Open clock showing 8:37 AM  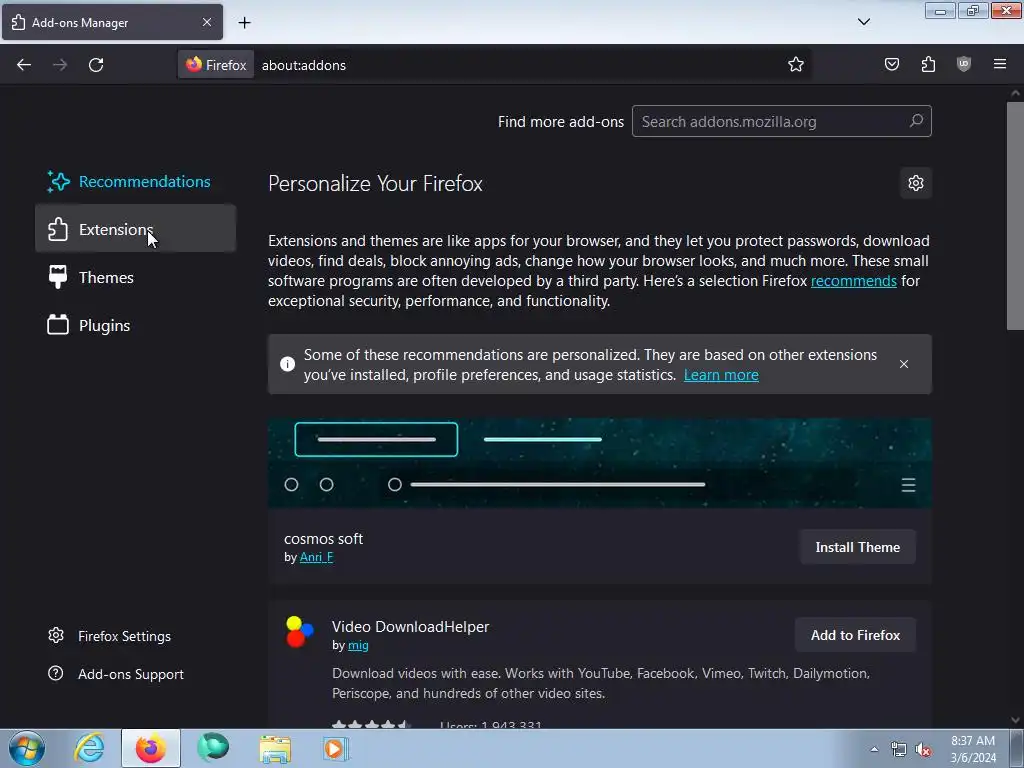coord(973,749)
